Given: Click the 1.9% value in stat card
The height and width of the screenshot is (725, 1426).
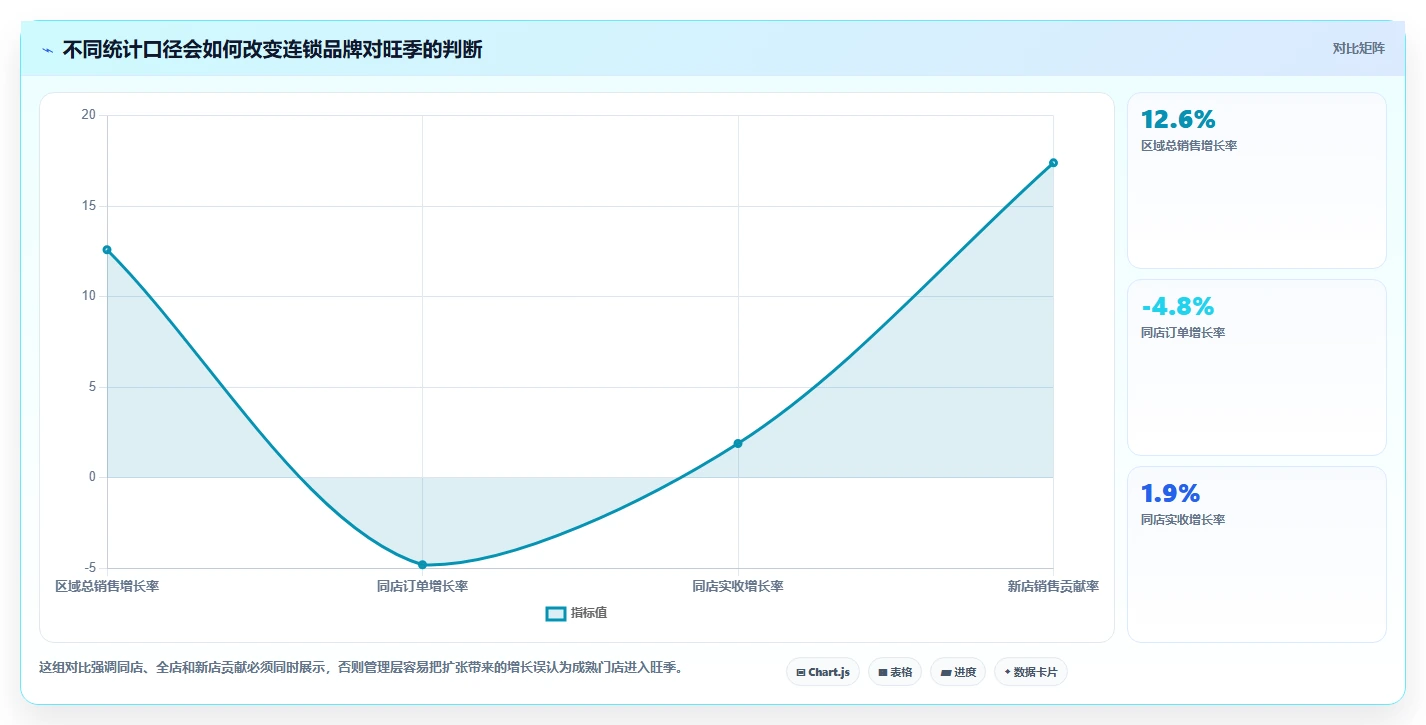Looking at the screenshot, I should [1170, 494].
